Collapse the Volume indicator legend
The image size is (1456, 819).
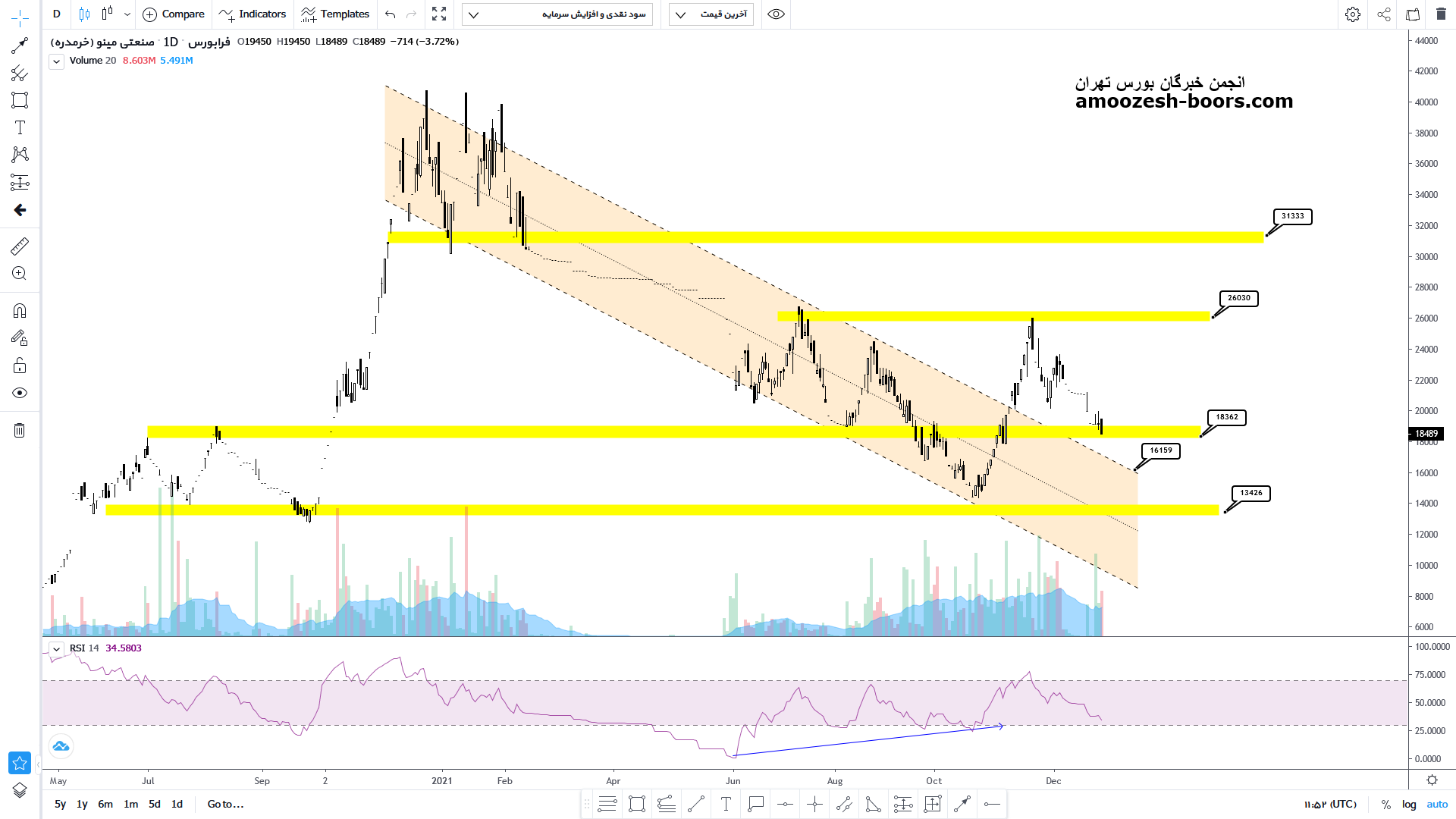click(x=57, y=61)
